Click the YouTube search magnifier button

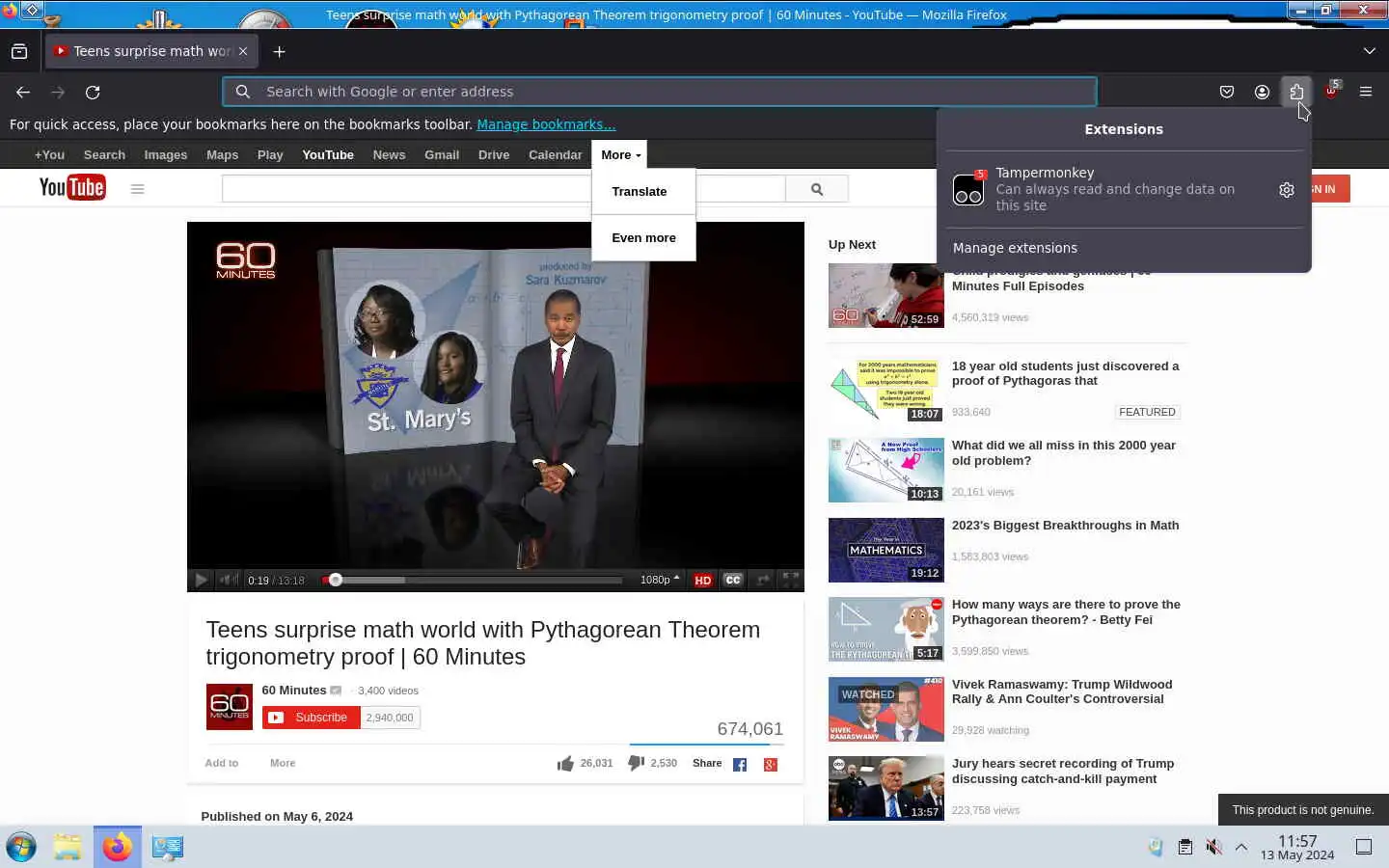[x=817, y=189]
